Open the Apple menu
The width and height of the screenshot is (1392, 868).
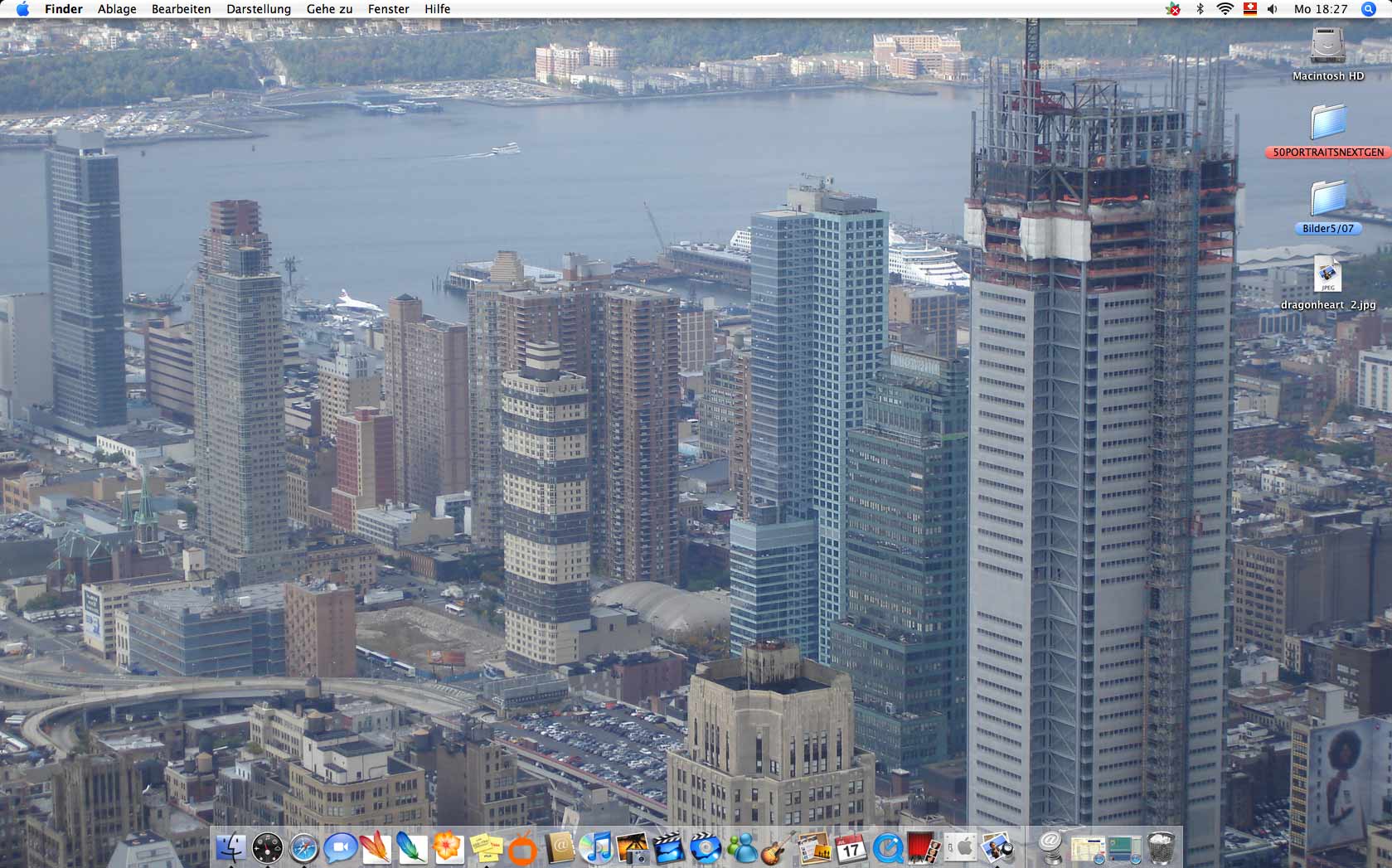pos(22,9)
